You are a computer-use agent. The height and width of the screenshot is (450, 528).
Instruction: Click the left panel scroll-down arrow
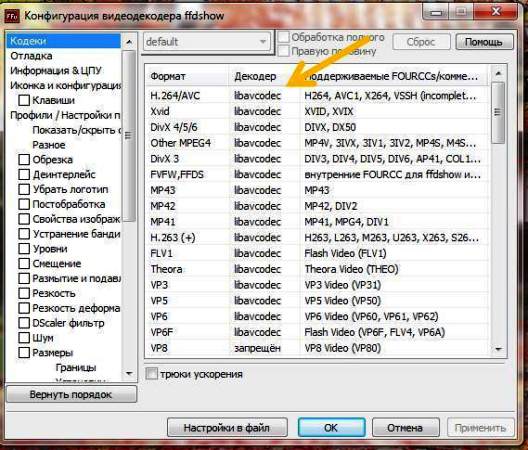[x=129, y=373]
